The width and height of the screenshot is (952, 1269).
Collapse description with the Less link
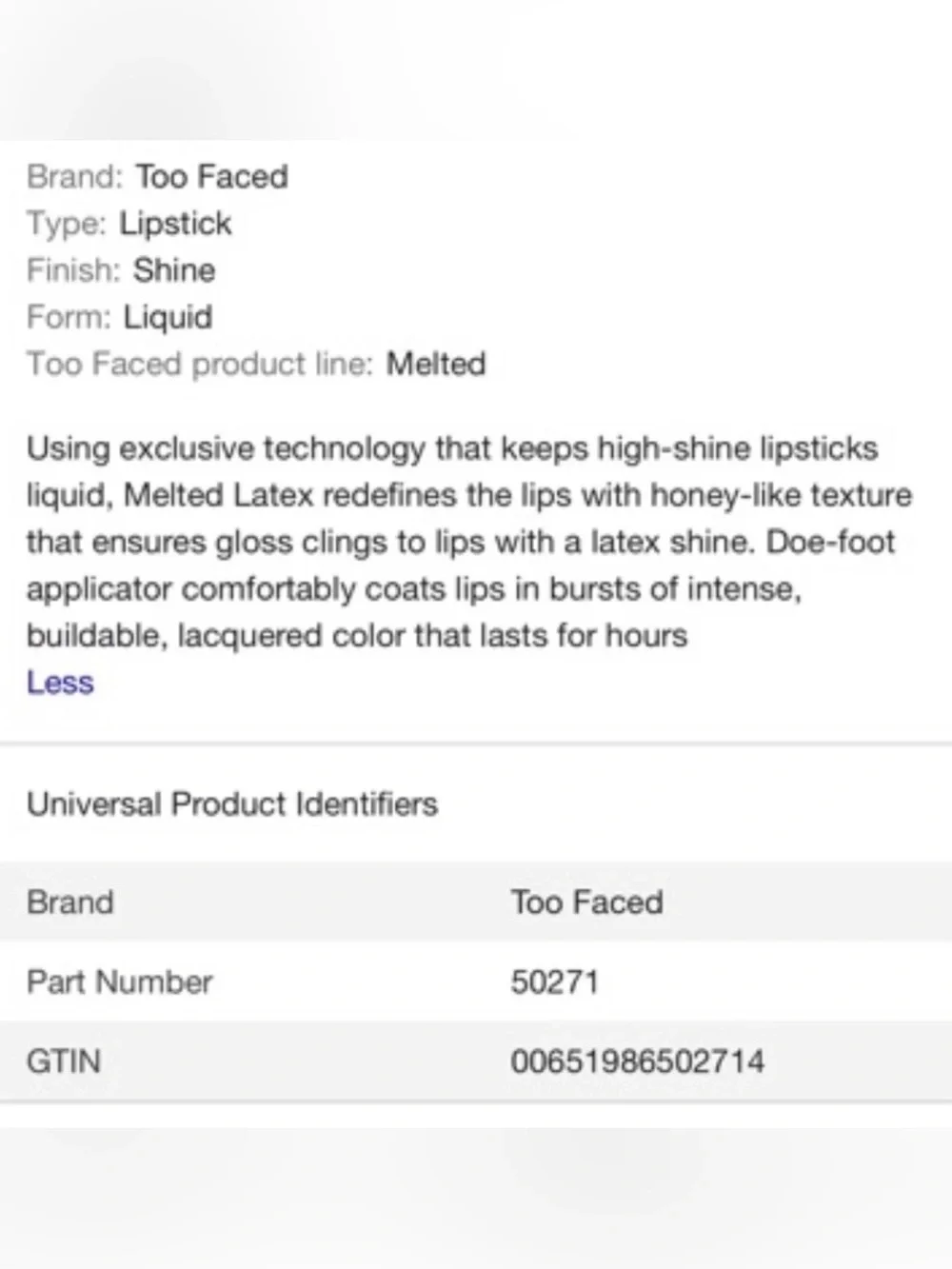click(60, 683)
